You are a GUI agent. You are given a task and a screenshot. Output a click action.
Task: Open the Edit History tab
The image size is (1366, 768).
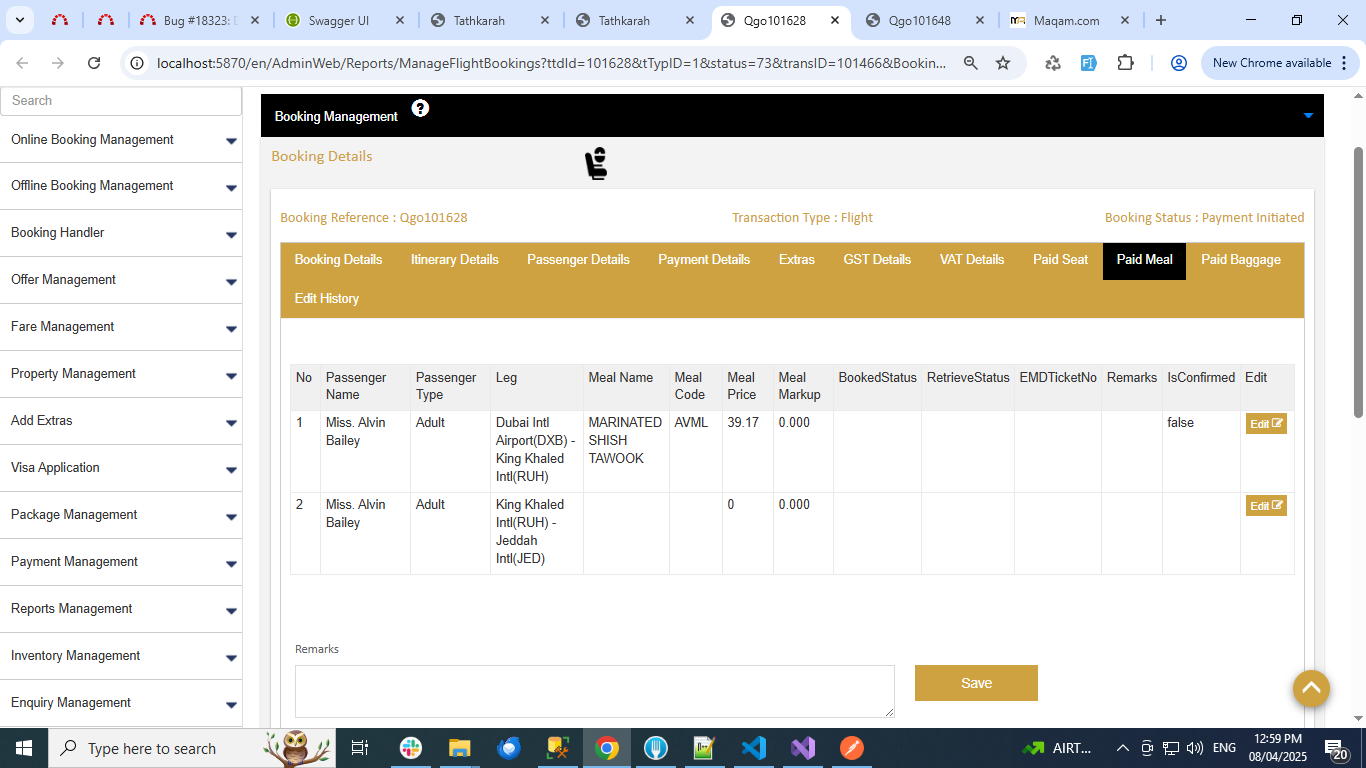(326, 299)
